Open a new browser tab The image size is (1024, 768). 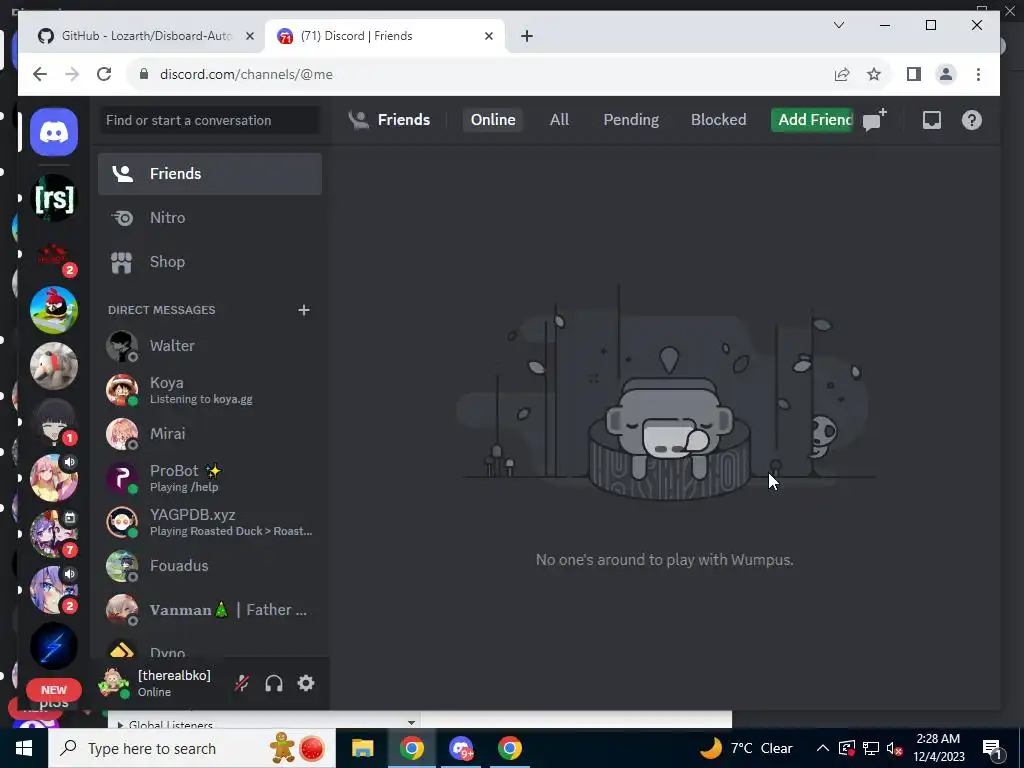coord(526,36)
